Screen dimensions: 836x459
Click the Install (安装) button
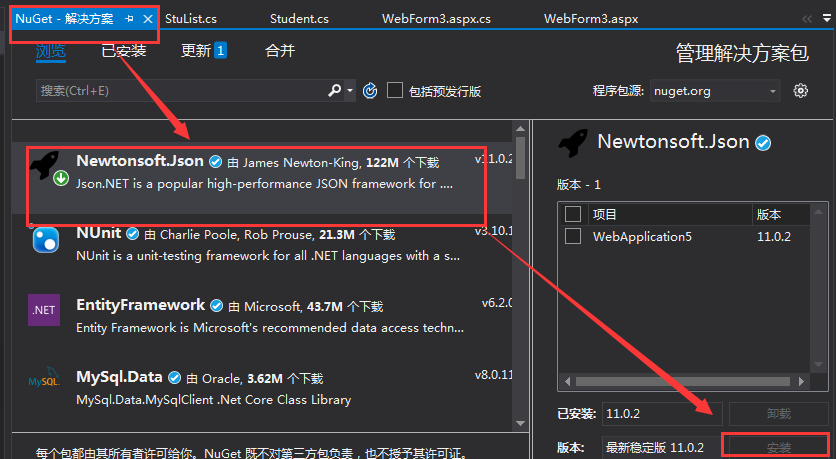[778, 447]
